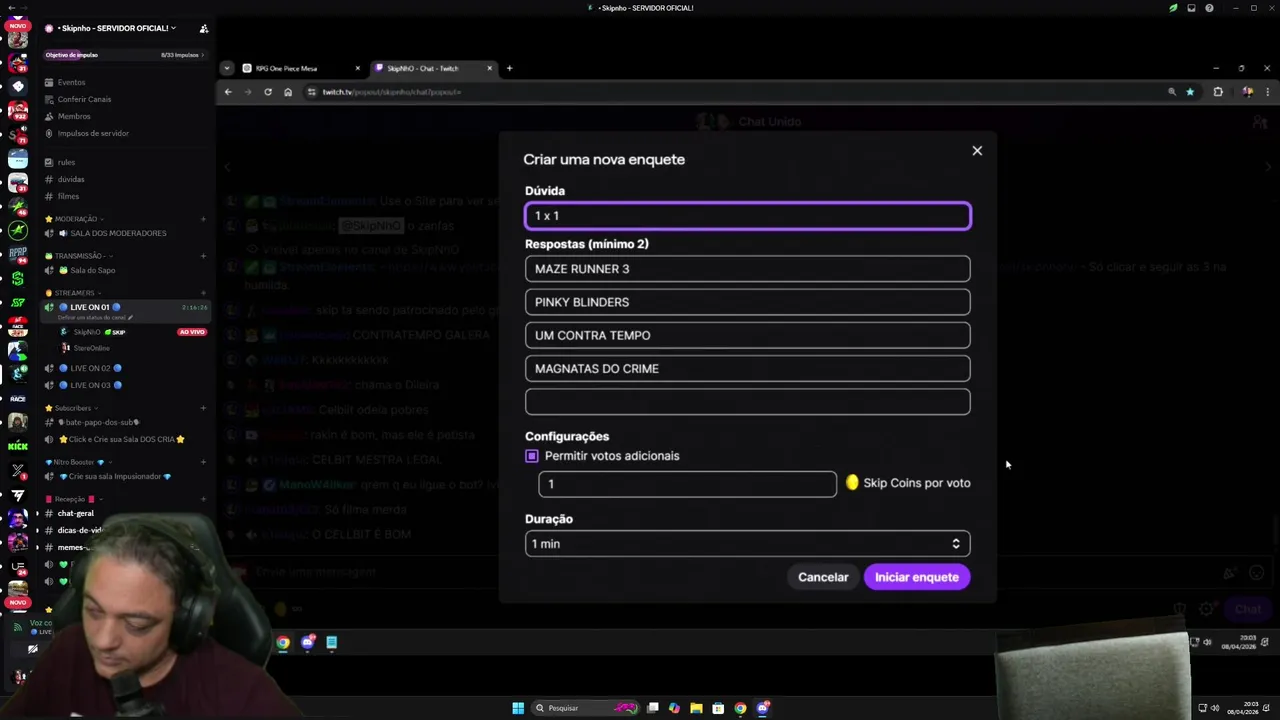Join Sala do Sapo voice channel
The width and height of the screenshot is (1280, 720).
pyautogui.click(x=92, y=270)
